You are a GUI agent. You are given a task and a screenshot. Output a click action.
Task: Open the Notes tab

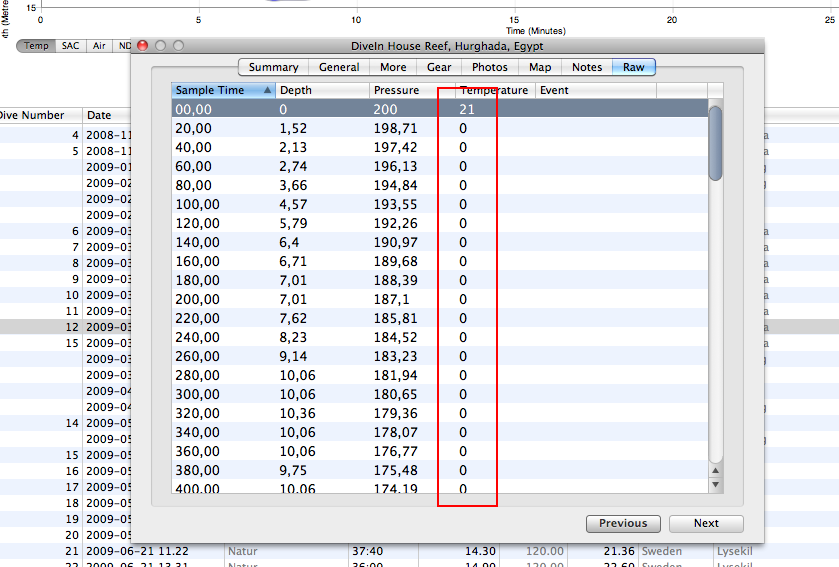(587, 67)
